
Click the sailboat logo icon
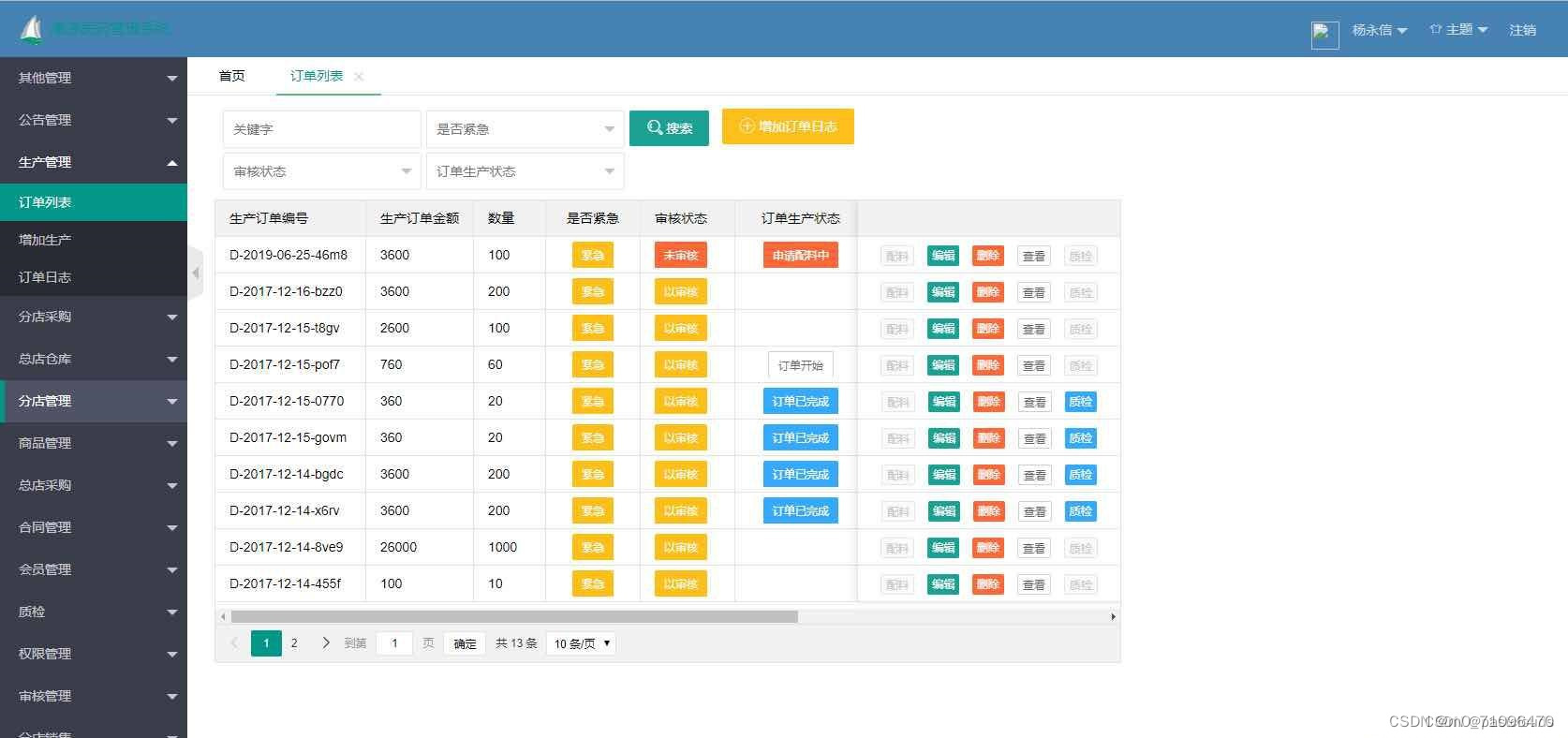pos(32,30)
